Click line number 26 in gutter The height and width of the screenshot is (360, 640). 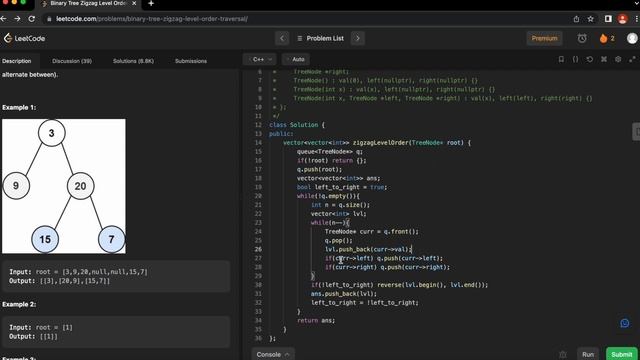(258, 249)
